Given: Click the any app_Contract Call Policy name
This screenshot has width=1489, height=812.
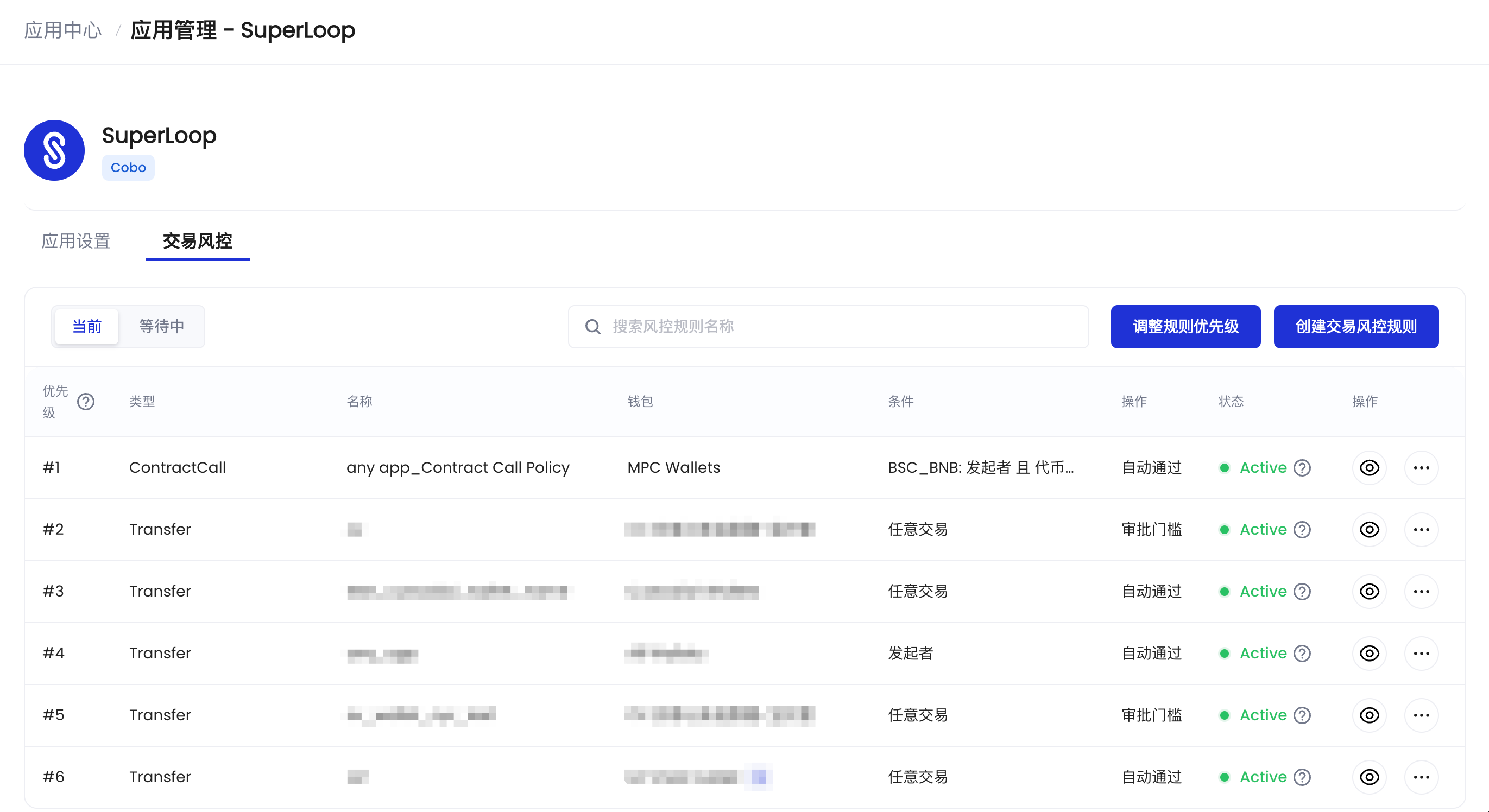Looking at the screenshot, I should pos(458,467).
